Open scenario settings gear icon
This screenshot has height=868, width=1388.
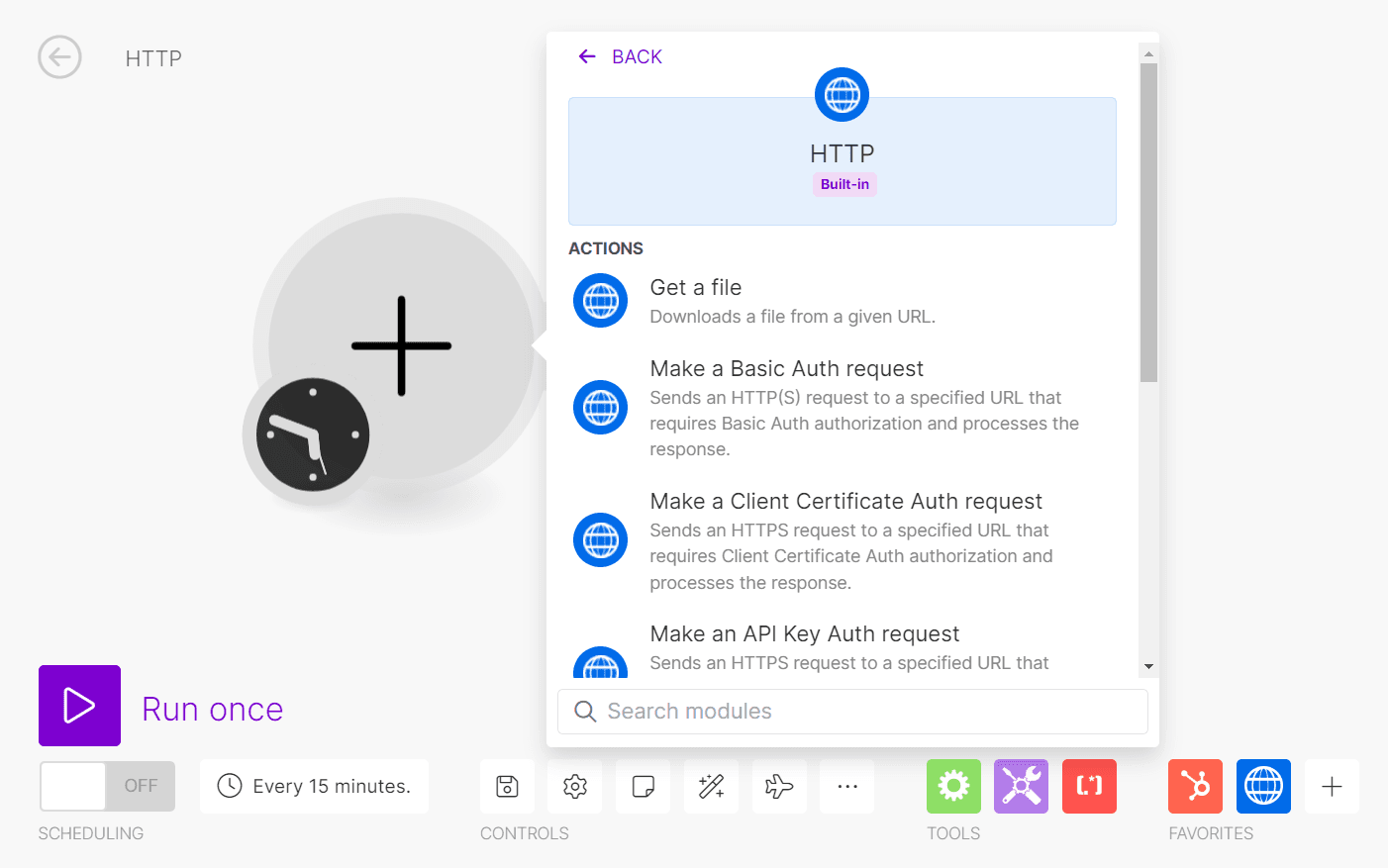(x=574, y=786)
